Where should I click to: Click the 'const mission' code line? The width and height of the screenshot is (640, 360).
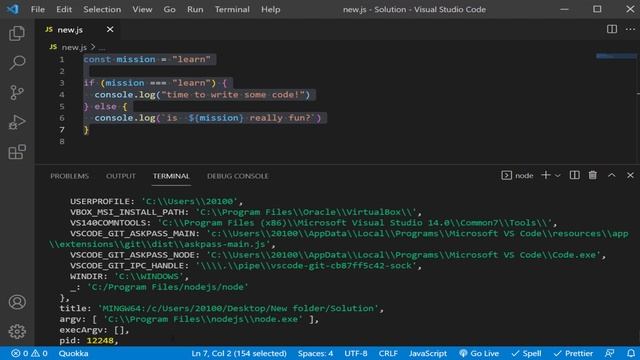tap(147, 60)
